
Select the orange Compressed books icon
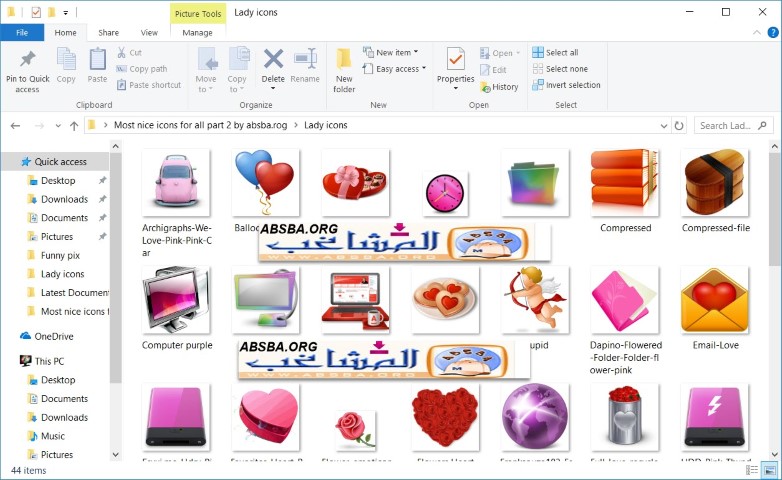tap(624, 182)
